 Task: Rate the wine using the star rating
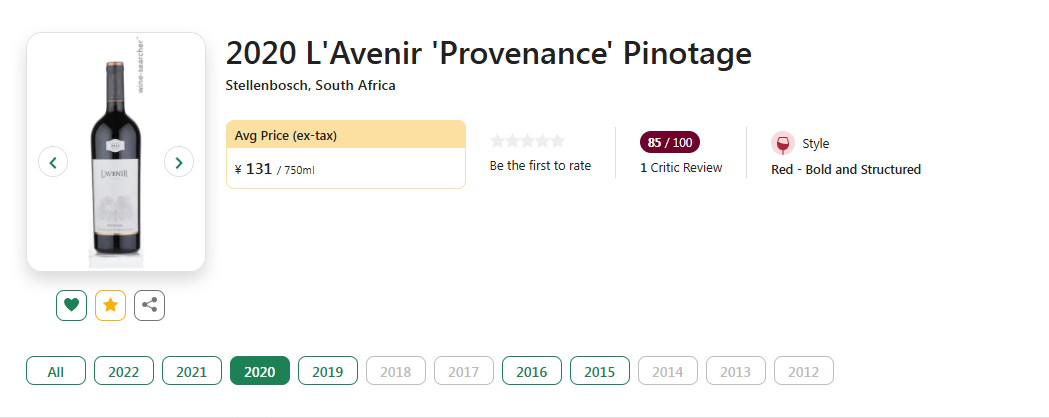click(527, 141)
